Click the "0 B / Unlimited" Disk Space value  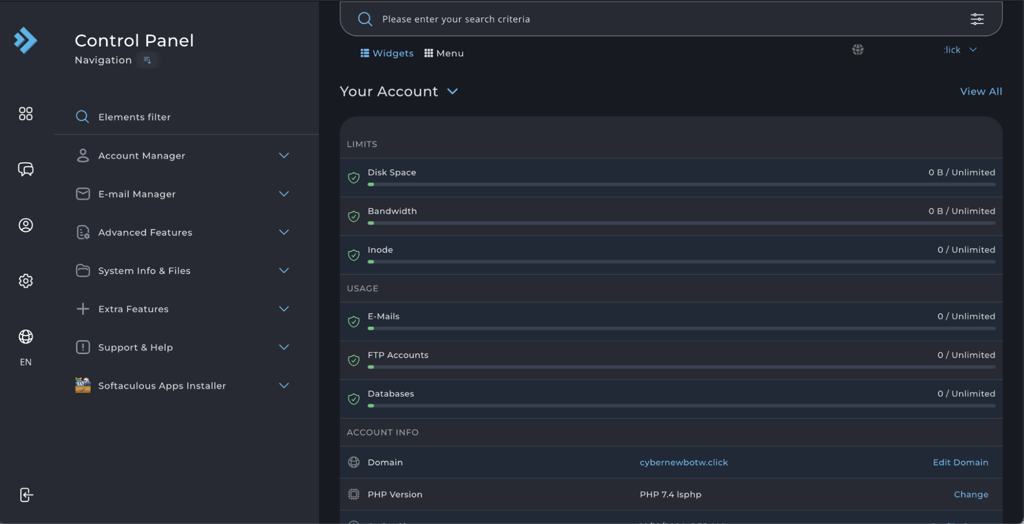pyautogui.click(x=962, y=172)
